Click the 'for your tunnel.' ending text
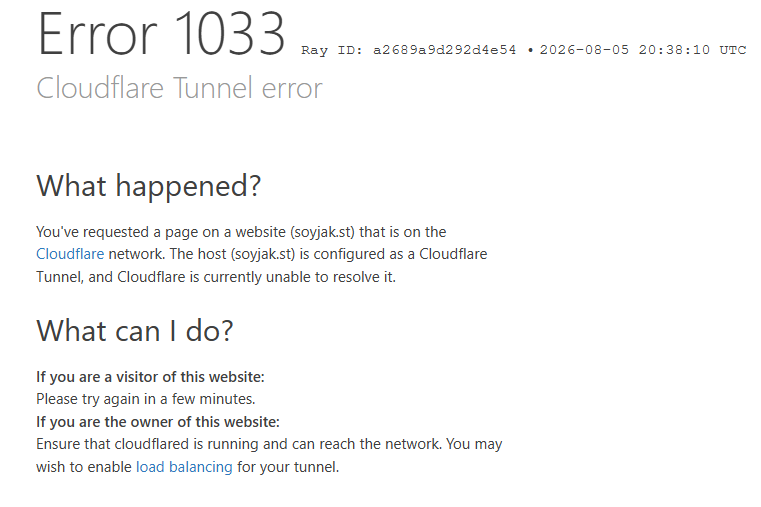 point(288,467)
